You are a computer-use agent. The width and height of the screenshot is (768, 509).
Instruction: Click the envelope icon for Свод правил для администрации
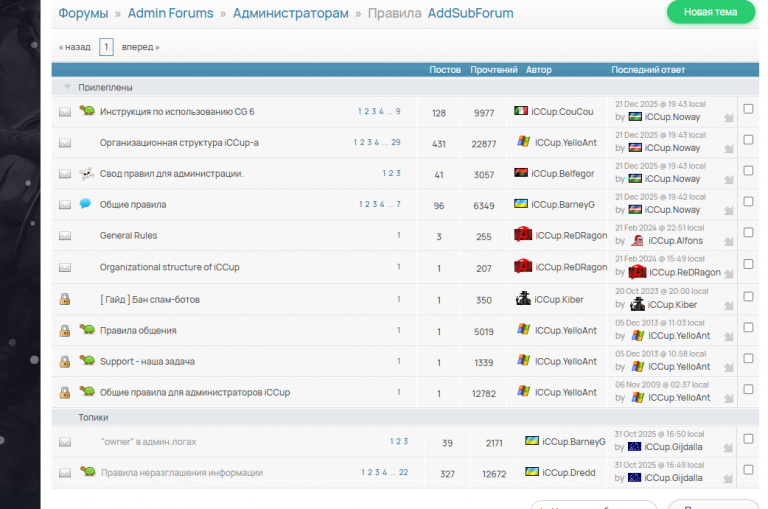point(65,174)
